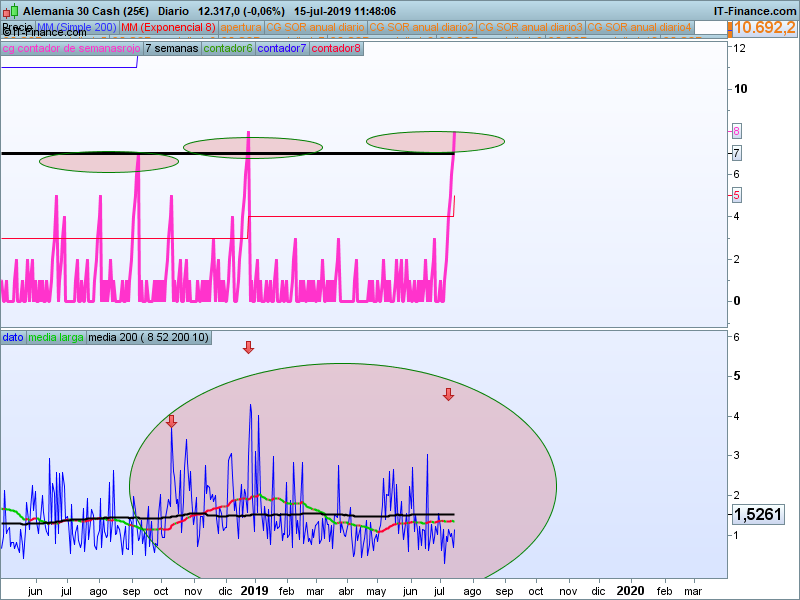Viewport: 800px width, 600px height.
Task: Select the 'dato' label in lower panel
Action: coord(13,338)
